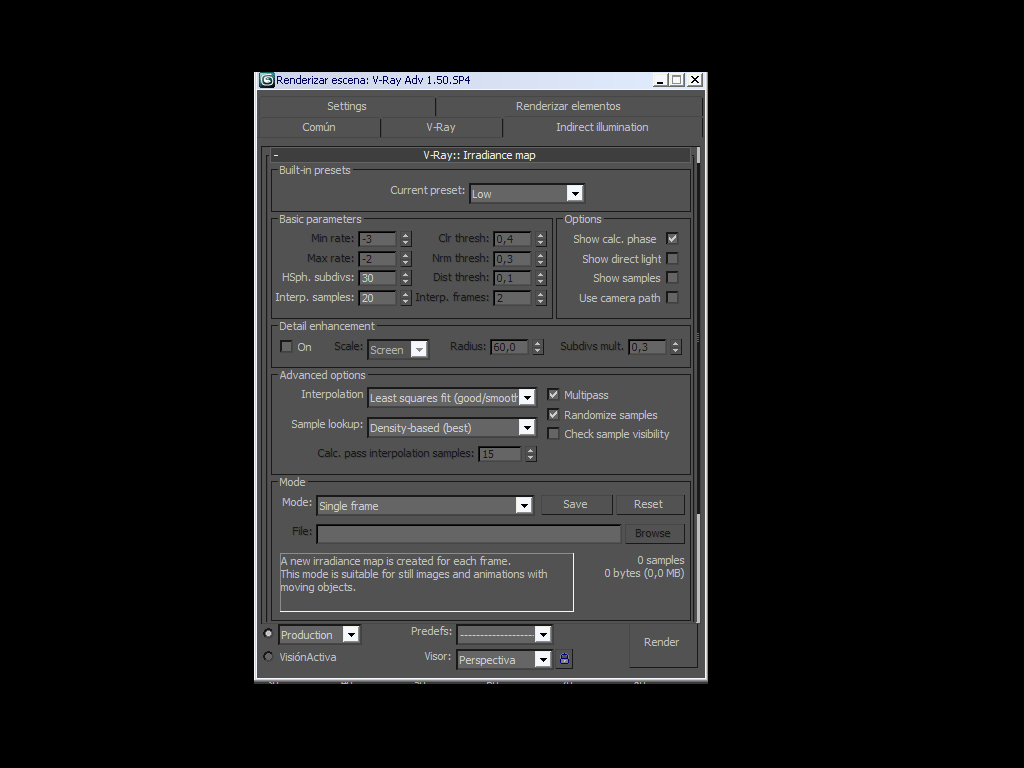Select the VisiónActiva radio button
The image size is (1024, 768).
pyautogui.click(x=268, y=656)
